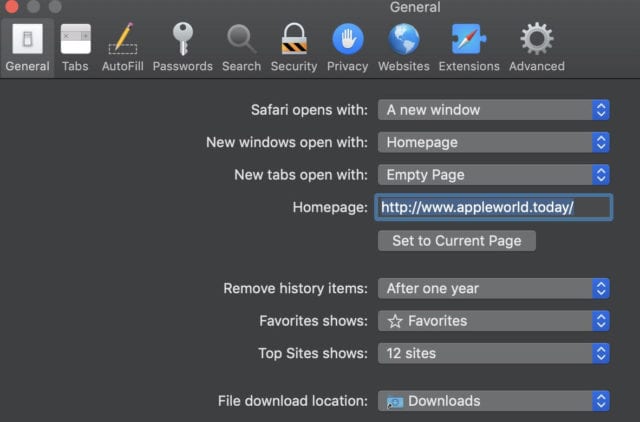
Task: Open the General preferences pane
Action: pos(27,47)
